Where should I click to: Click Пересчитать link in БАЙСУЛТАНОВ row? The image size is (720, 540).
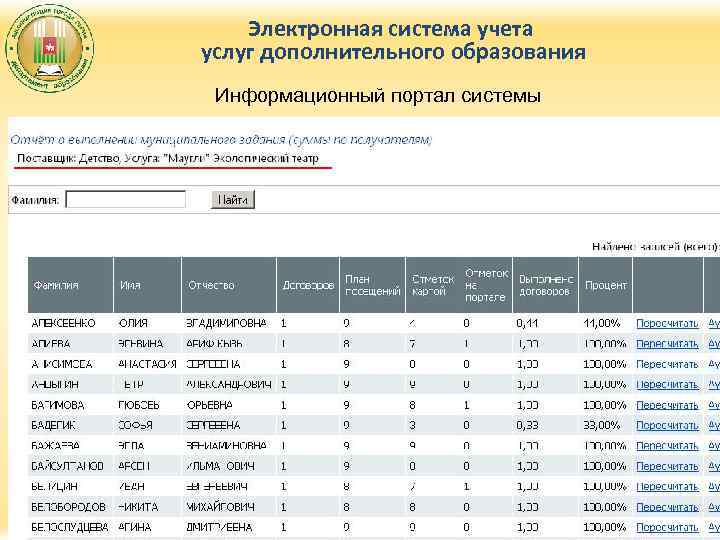pos(667,466)
